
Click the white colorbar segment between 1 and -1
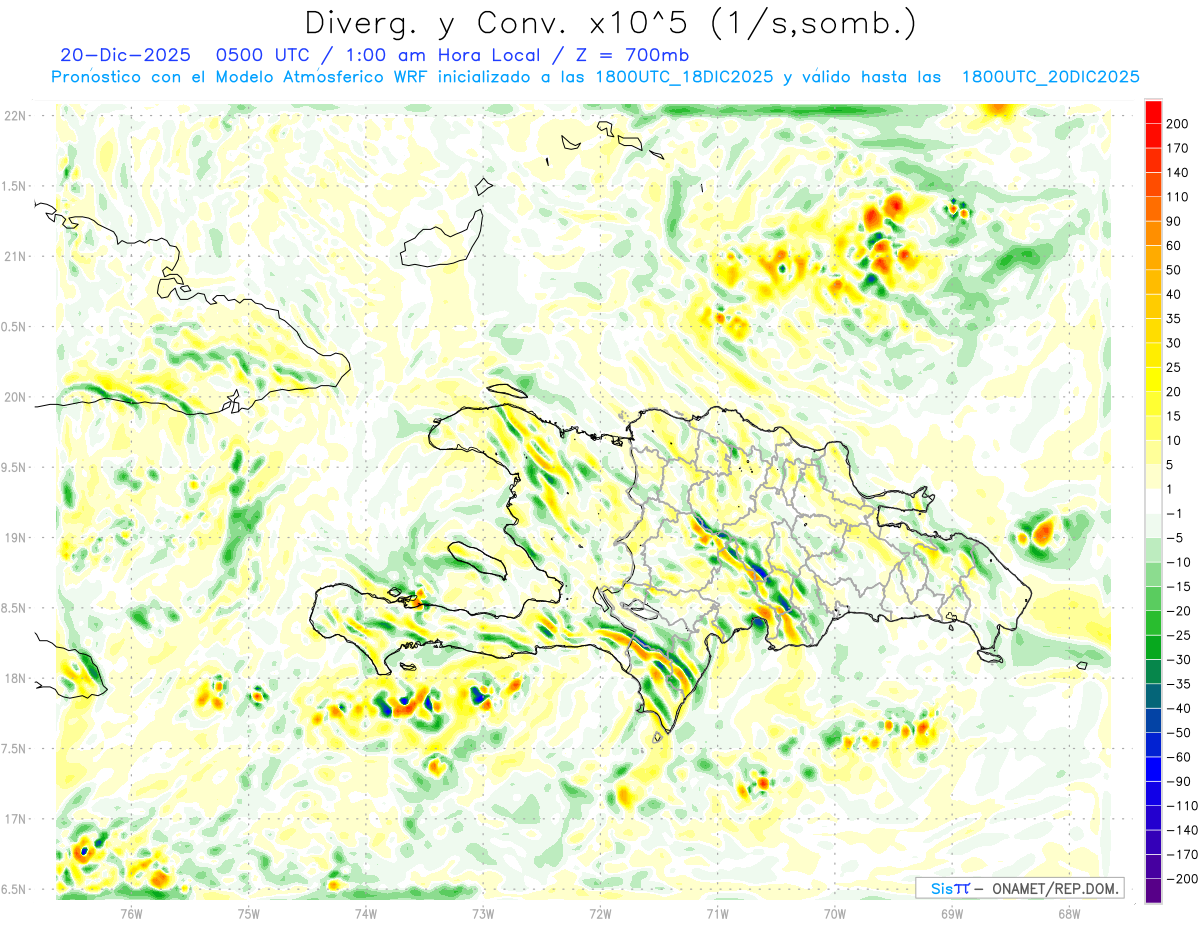(1153, 502)
